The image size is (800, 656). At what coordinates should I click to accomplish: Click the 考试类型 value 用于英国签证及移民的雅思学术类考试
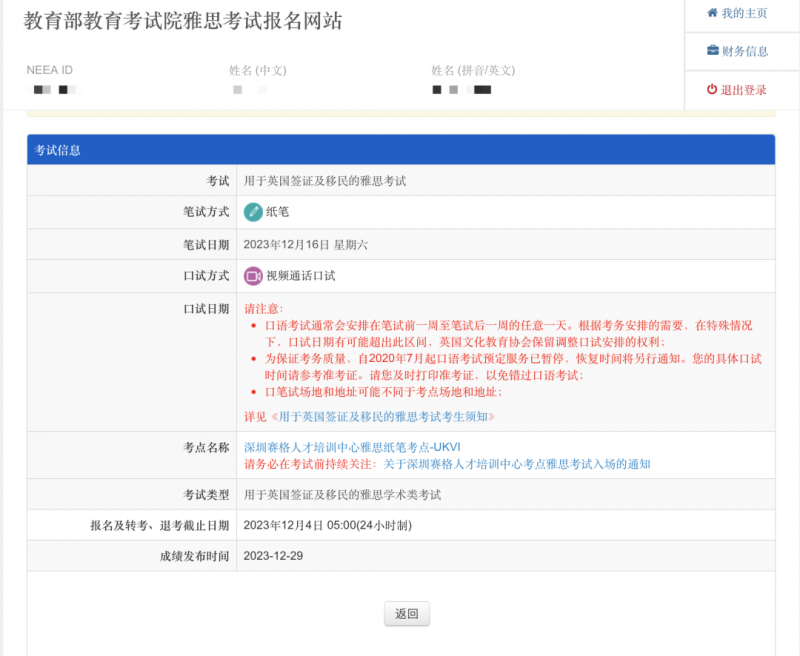coord(342,495)
